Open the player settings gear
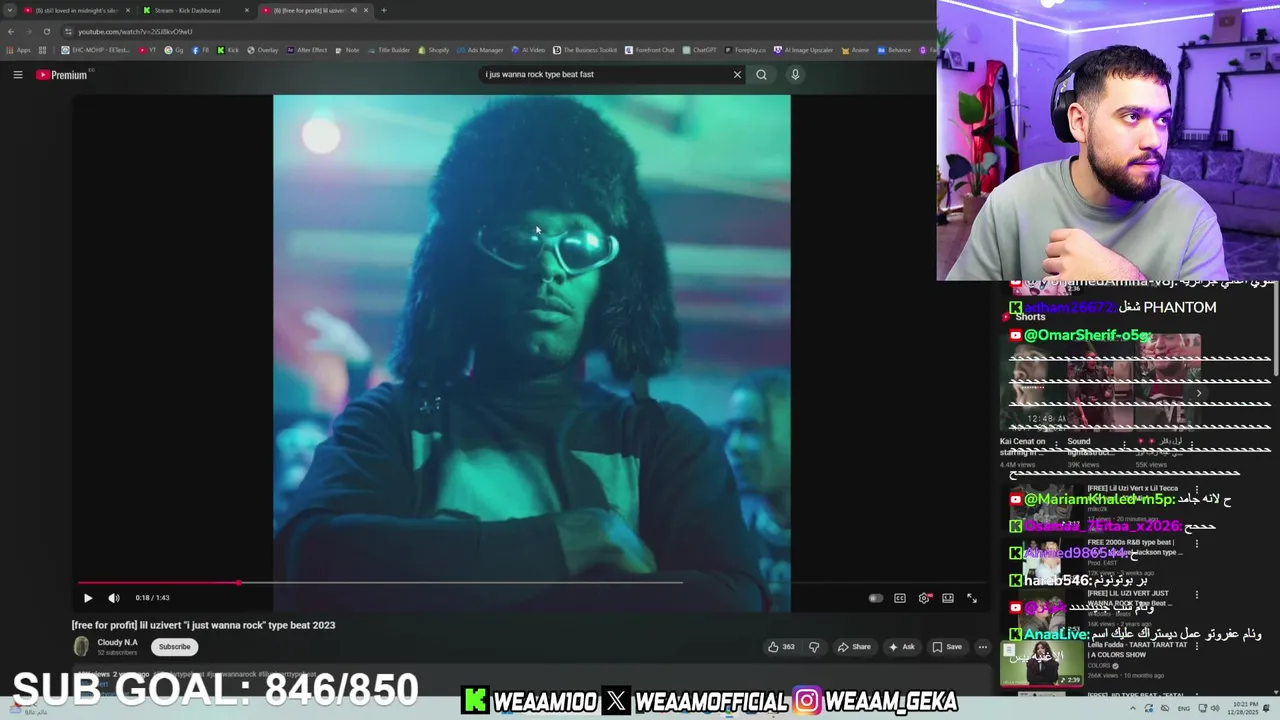 tap(924, 598)
